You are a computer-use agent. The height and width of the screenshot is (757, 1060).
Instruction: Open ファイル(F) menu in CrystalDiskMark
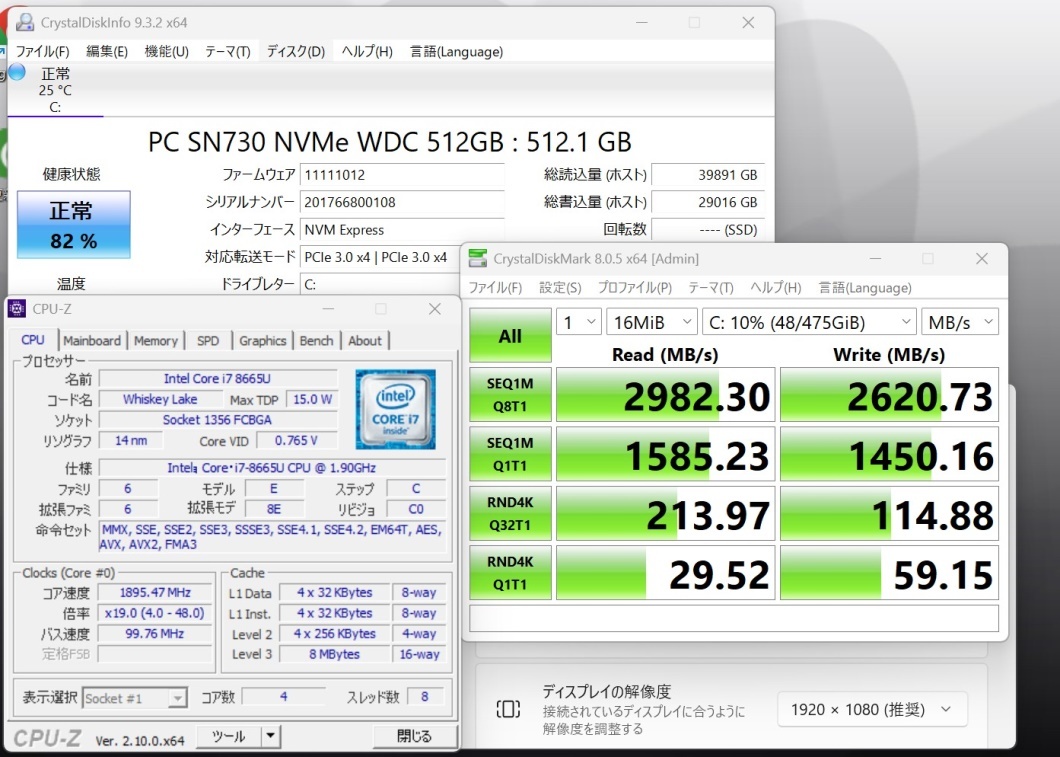[495, 288]
